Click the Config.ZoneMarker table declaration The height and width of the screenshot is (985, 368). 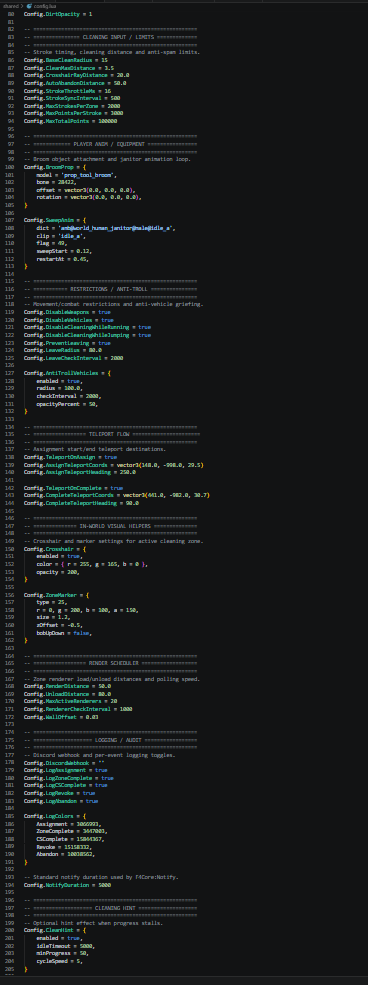pyautogui.click(x=57, y=594)
